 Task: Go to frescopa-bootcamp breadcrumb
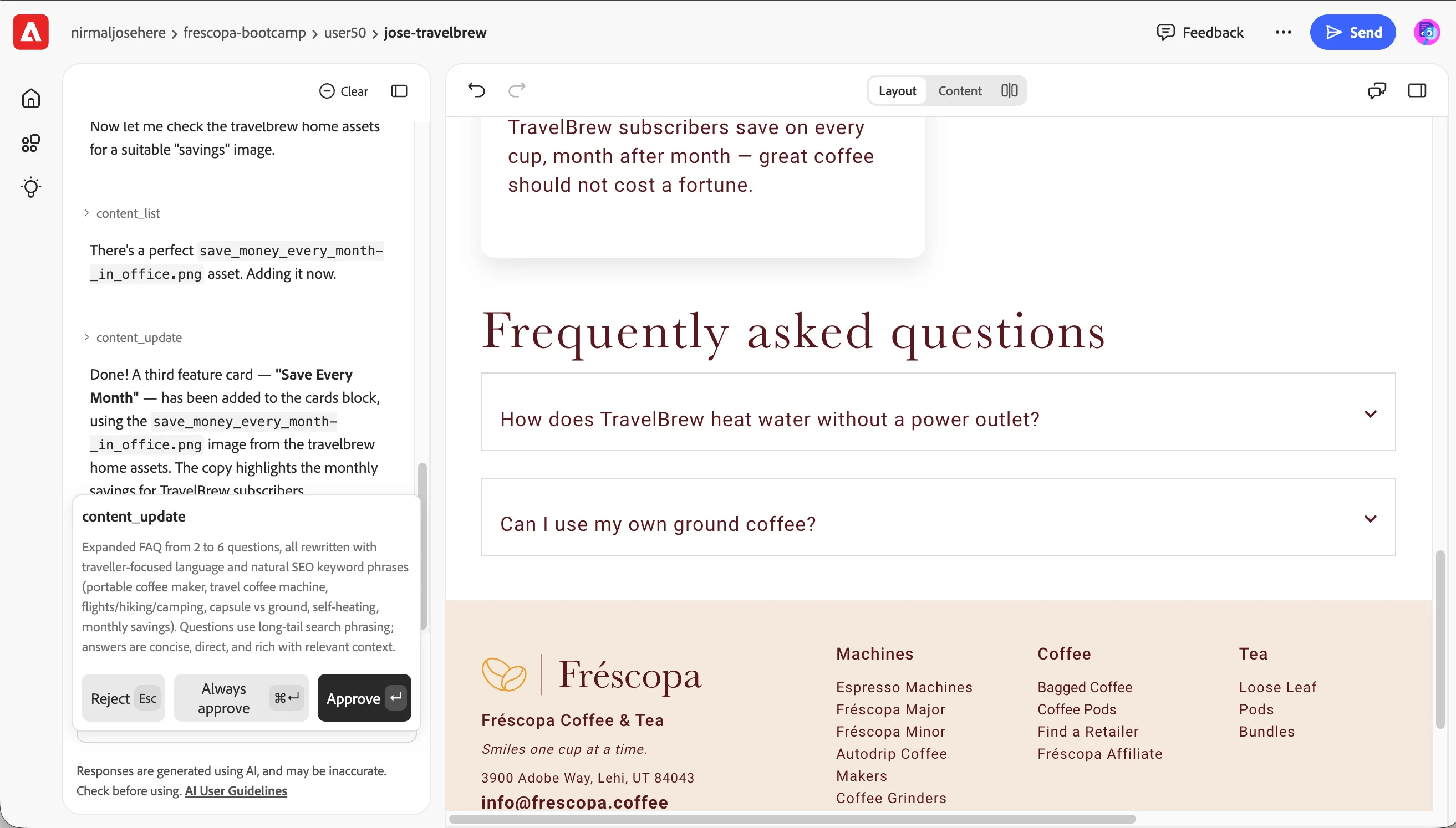coord(245,32)
